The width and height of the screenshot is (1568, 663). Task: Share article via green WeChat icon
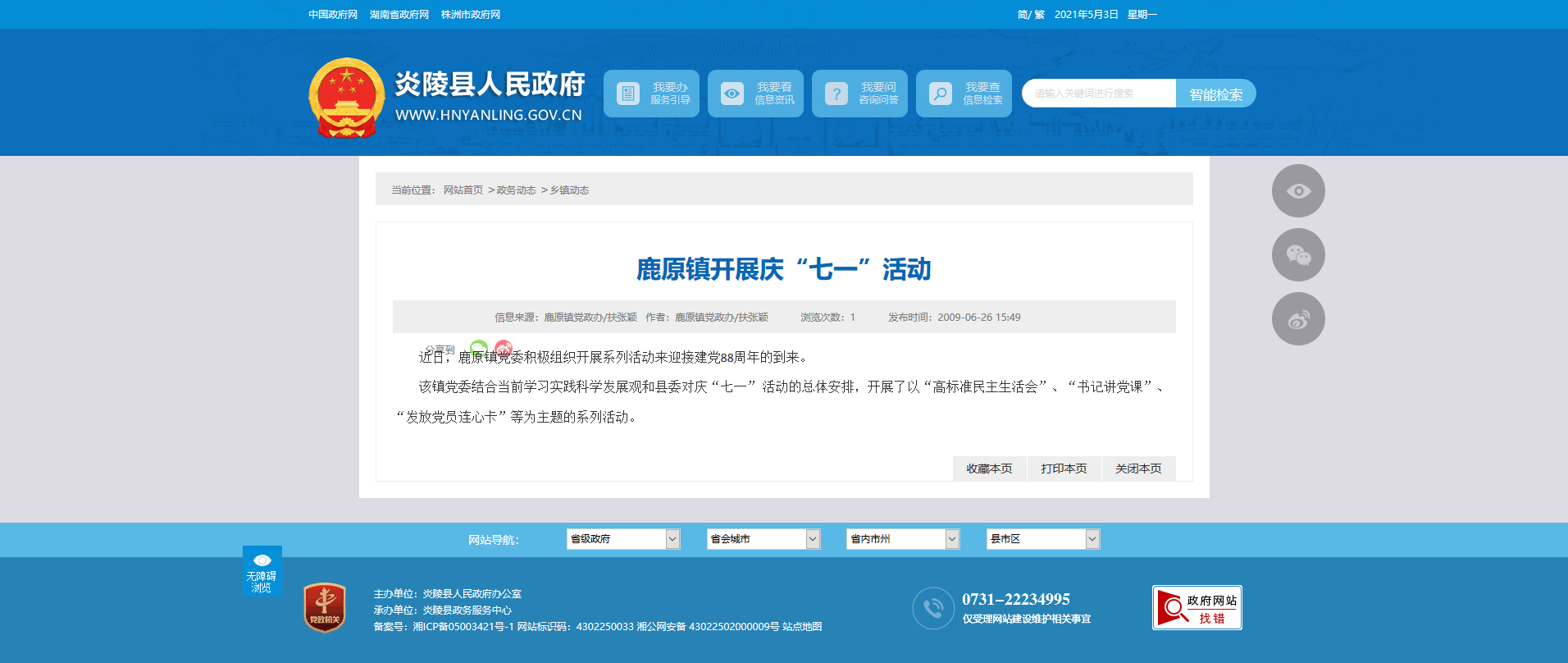479,348
